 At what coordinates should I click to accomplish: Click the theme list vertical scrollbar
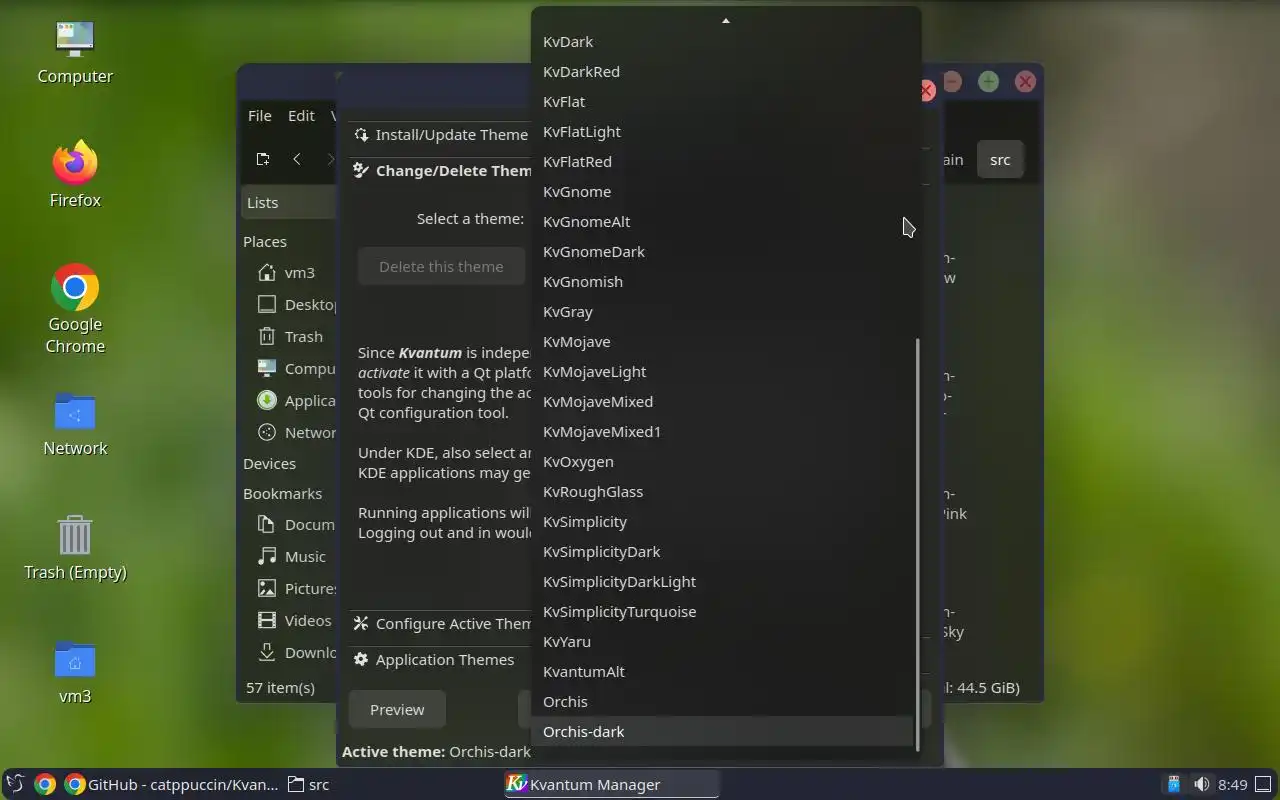[917, 543]
